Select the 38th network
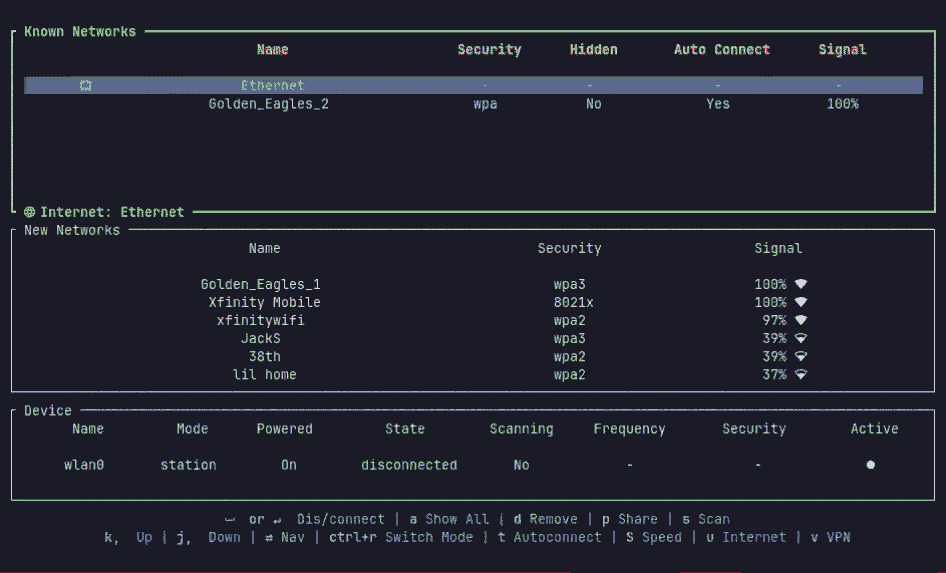946x573 pixels. tap(265, 356)
